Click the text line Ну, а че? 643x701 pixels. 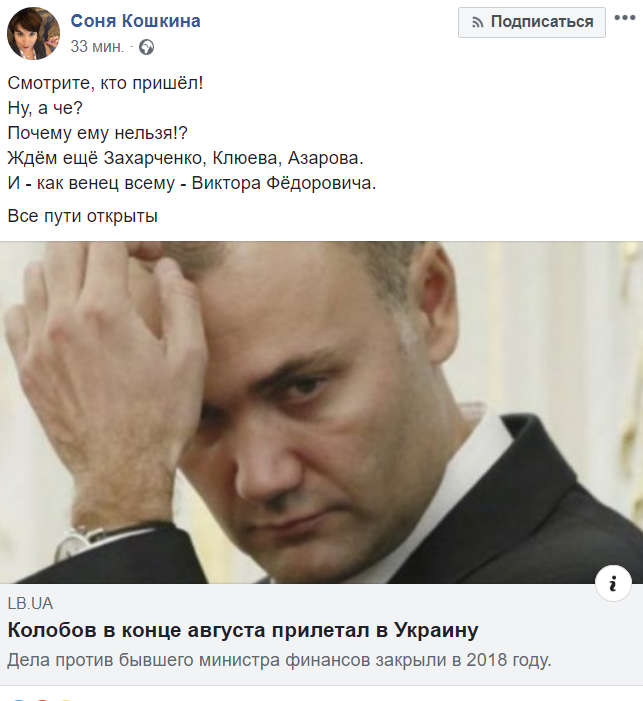[x=45, y=108]
